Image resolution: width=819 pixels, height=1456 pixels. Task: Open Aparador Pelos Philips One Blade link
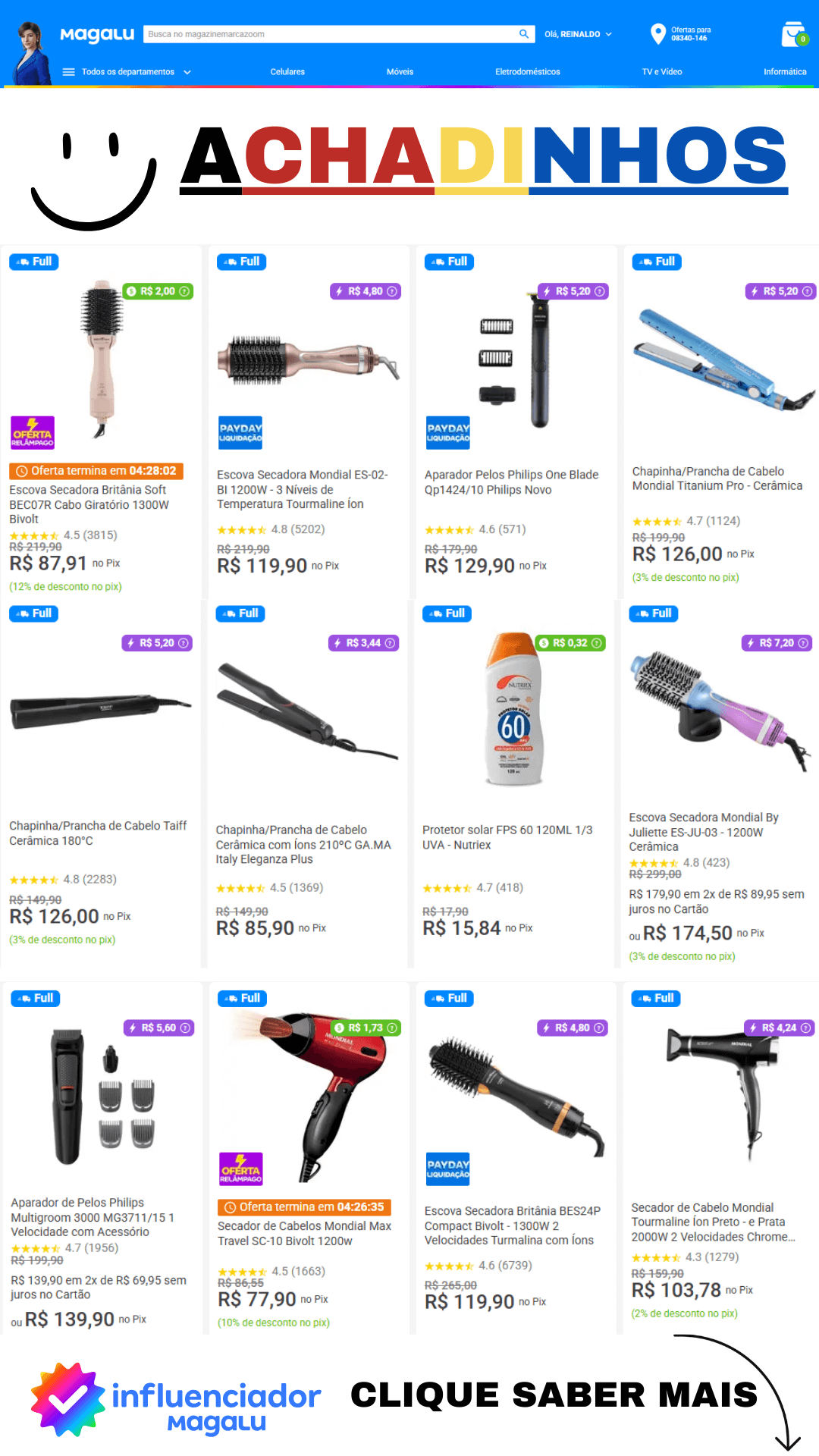512,482
